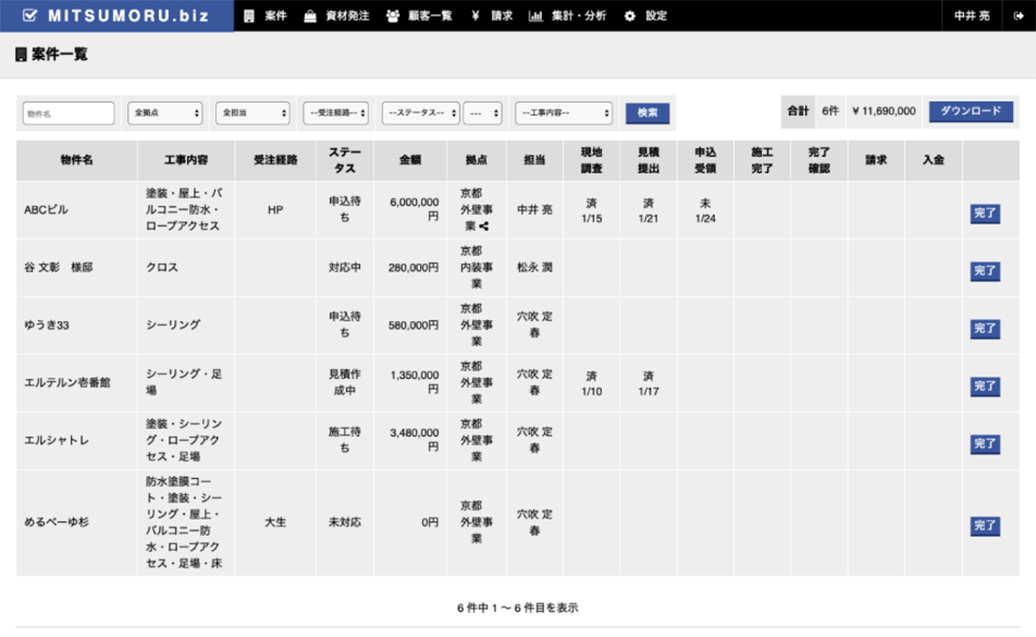Open the 請求 yen icon in the navbar
Viewport: 1036px width, 637px height.
(x=474, y=15)
